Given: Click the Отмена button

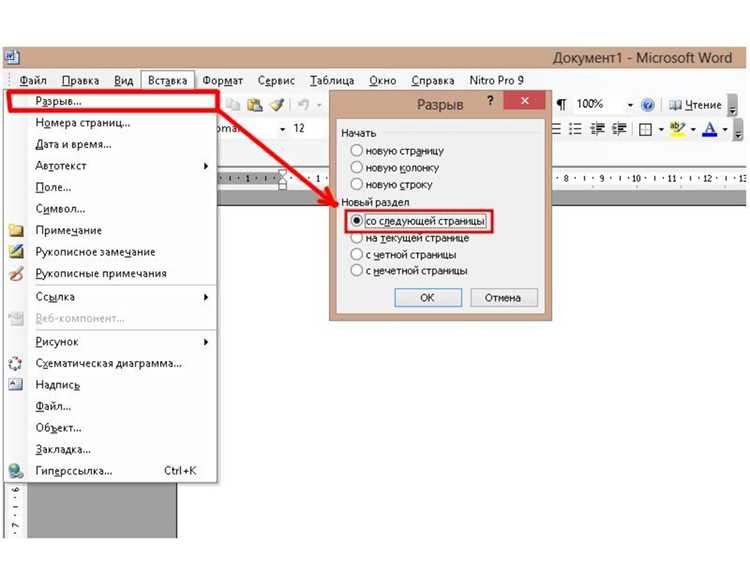Looking at the screenshot, I should 503,298.
